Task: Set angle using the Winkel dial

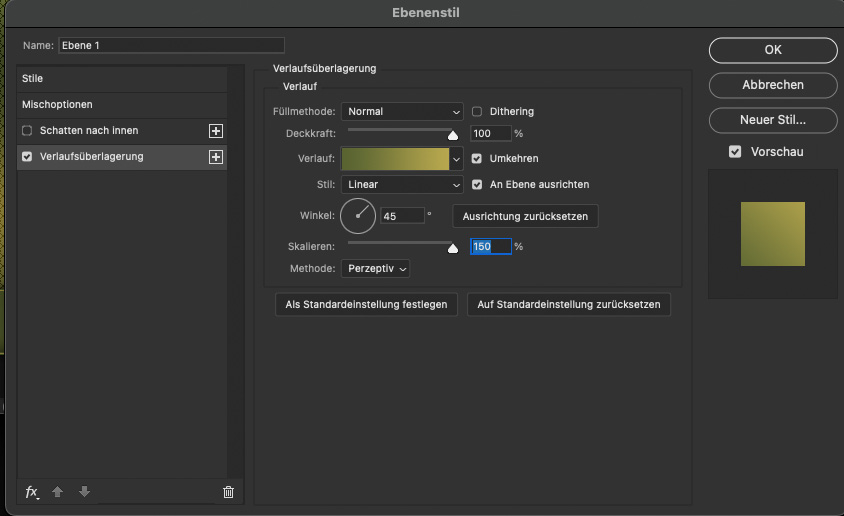Action: pyautogui.click(x=358, y=216)
